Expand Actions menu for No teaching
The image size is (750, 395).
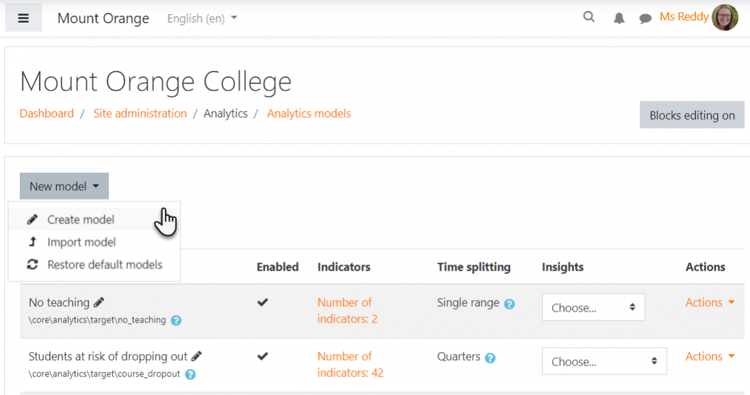tap(710, 302)
